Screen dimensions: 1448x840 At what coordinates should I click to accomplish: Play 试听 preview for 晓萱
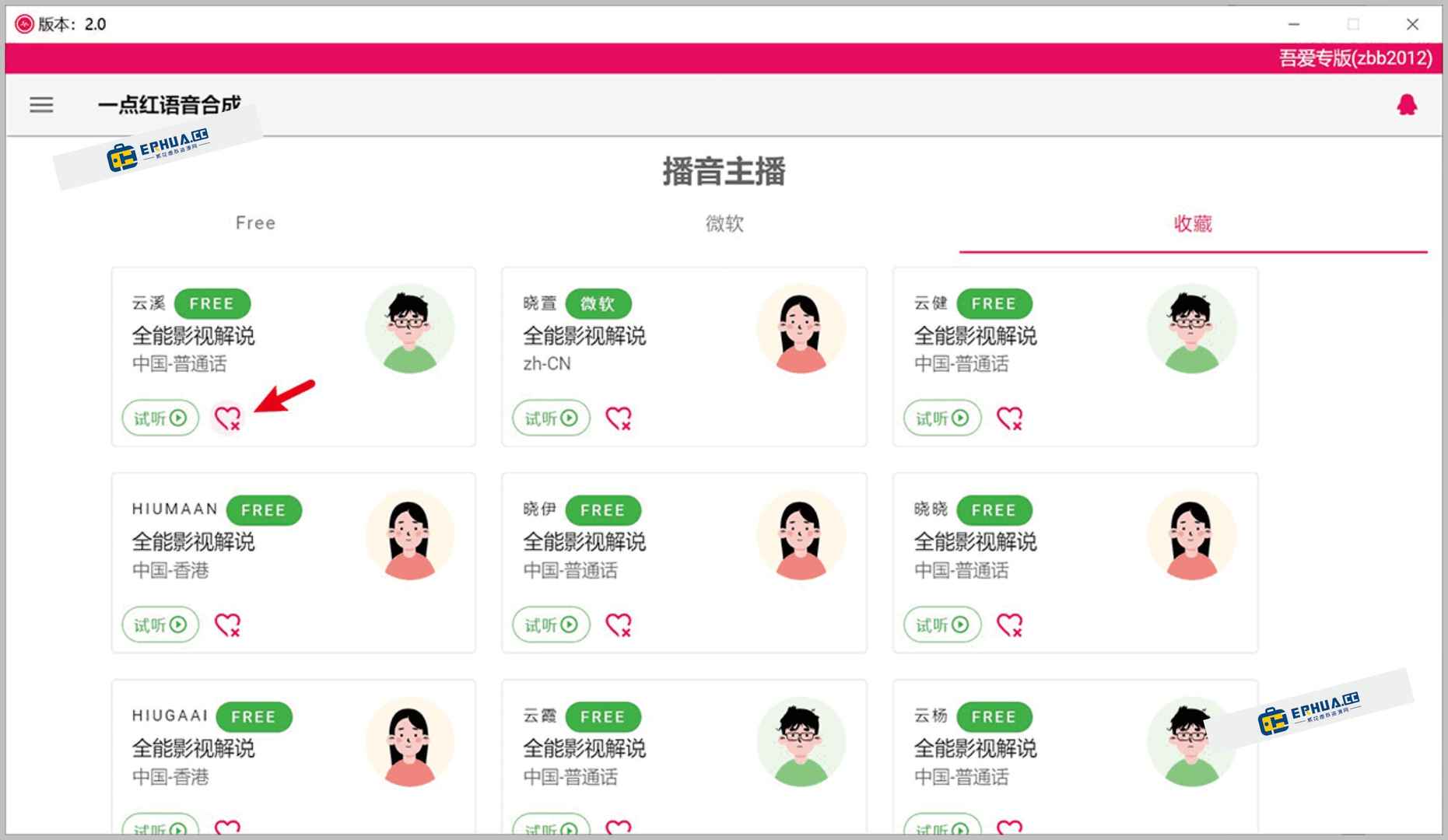[551, 418]
